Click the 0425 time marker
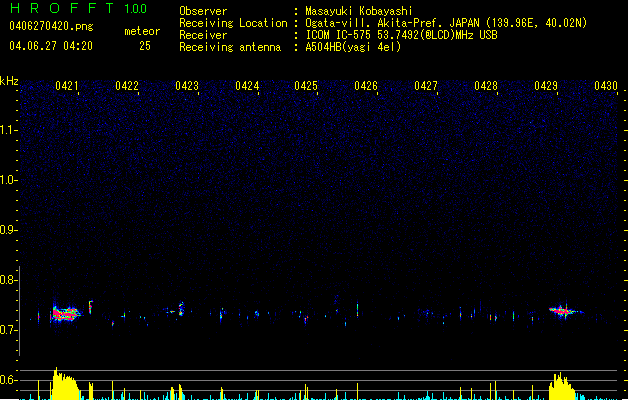The image size is (629, 400). pyautogui.click(x=306, y=86)
